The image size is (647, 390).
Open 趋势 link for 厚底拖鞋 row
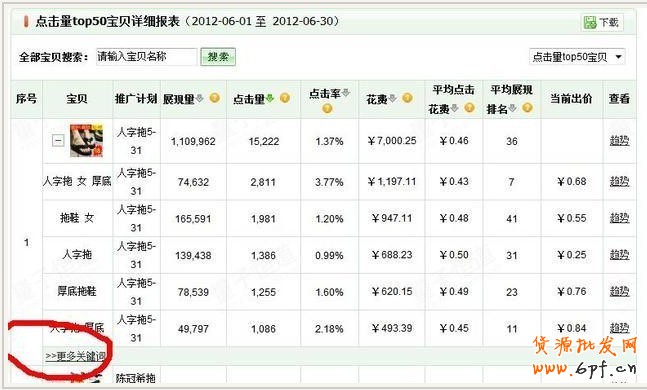click(619, 291)
